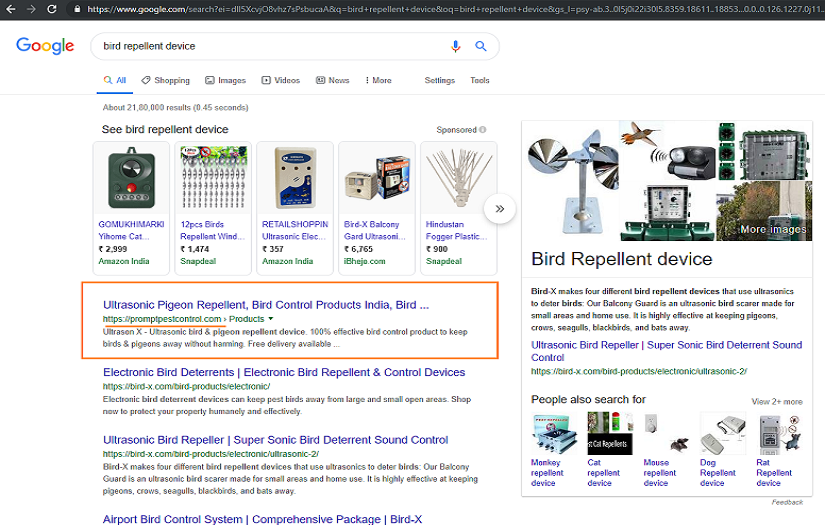The image size is (825, 525).
Task: Switch to the Shopping tab
Action: point(165,80)
